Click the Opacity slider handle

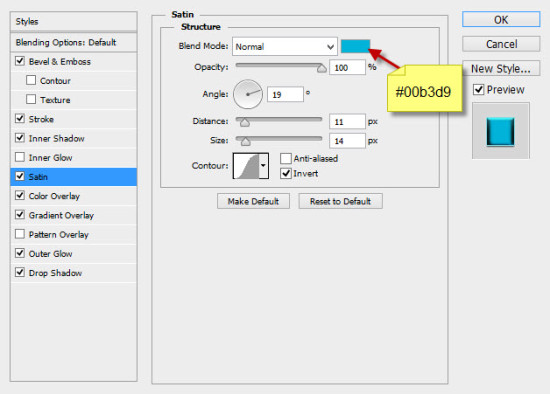pyautogui.click(x=321, y=68)
